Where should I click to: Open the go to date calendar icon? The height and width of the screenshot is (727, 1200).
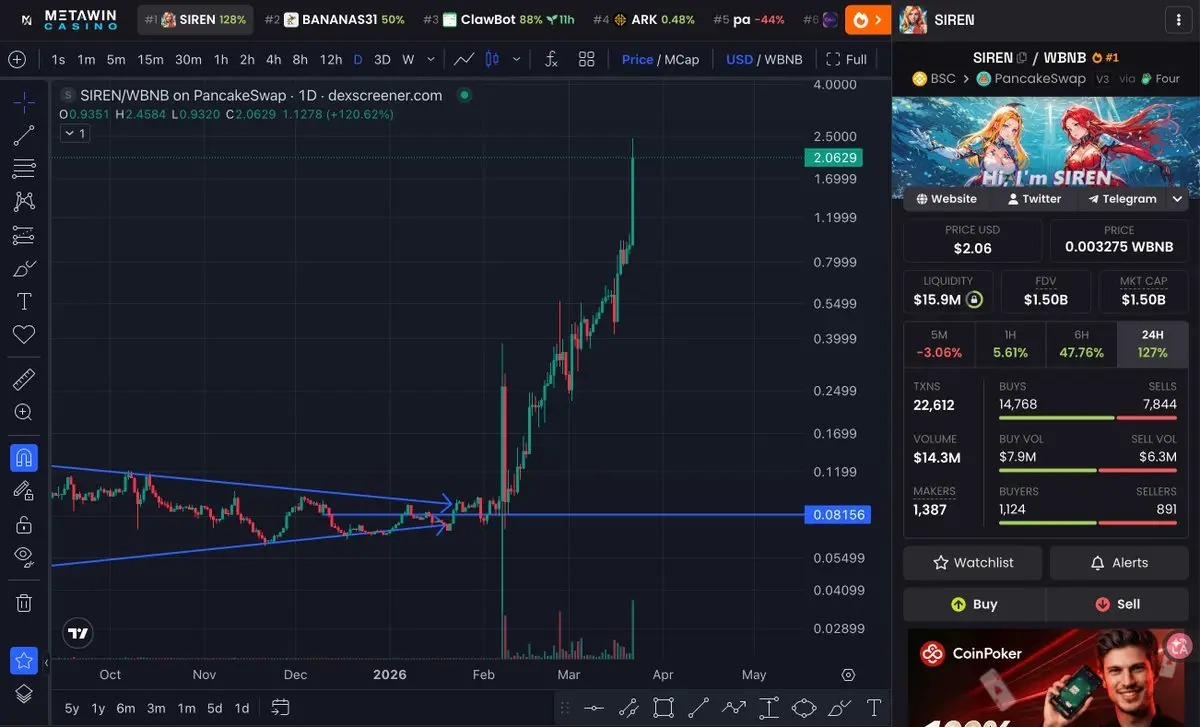tap(281, 707)
